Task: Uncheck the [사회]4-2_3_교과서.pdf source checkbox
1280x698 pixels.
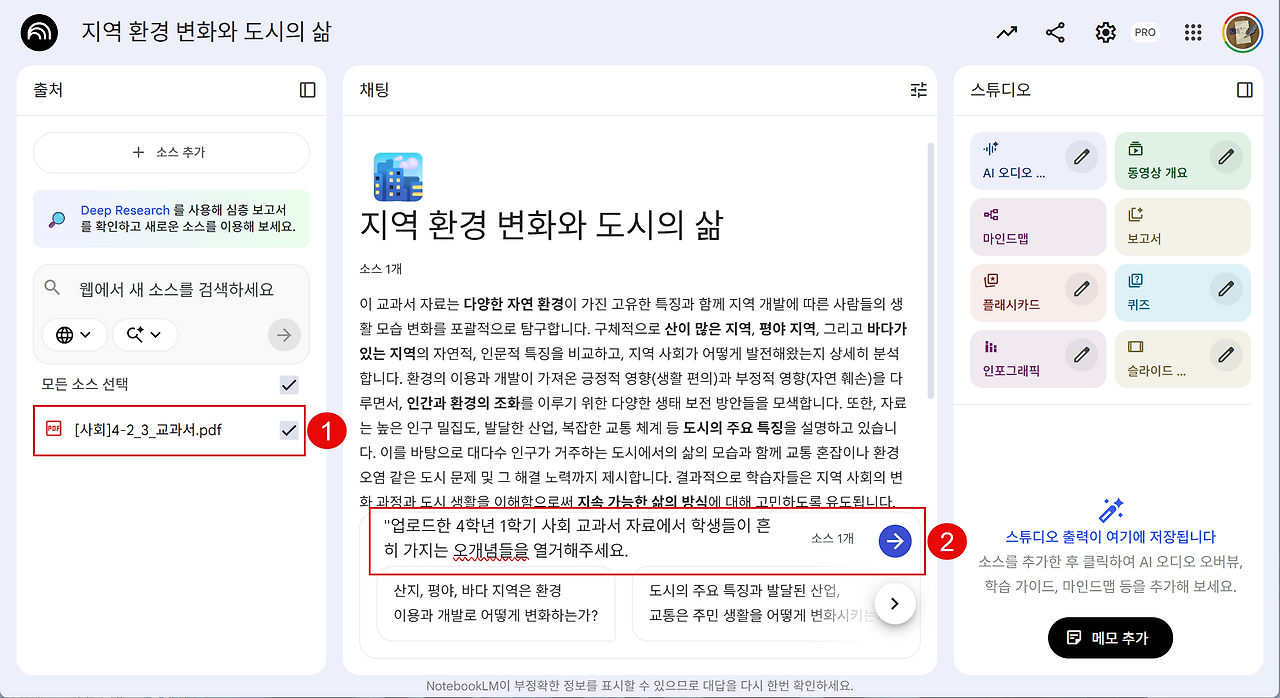Action: coord(289,430)
